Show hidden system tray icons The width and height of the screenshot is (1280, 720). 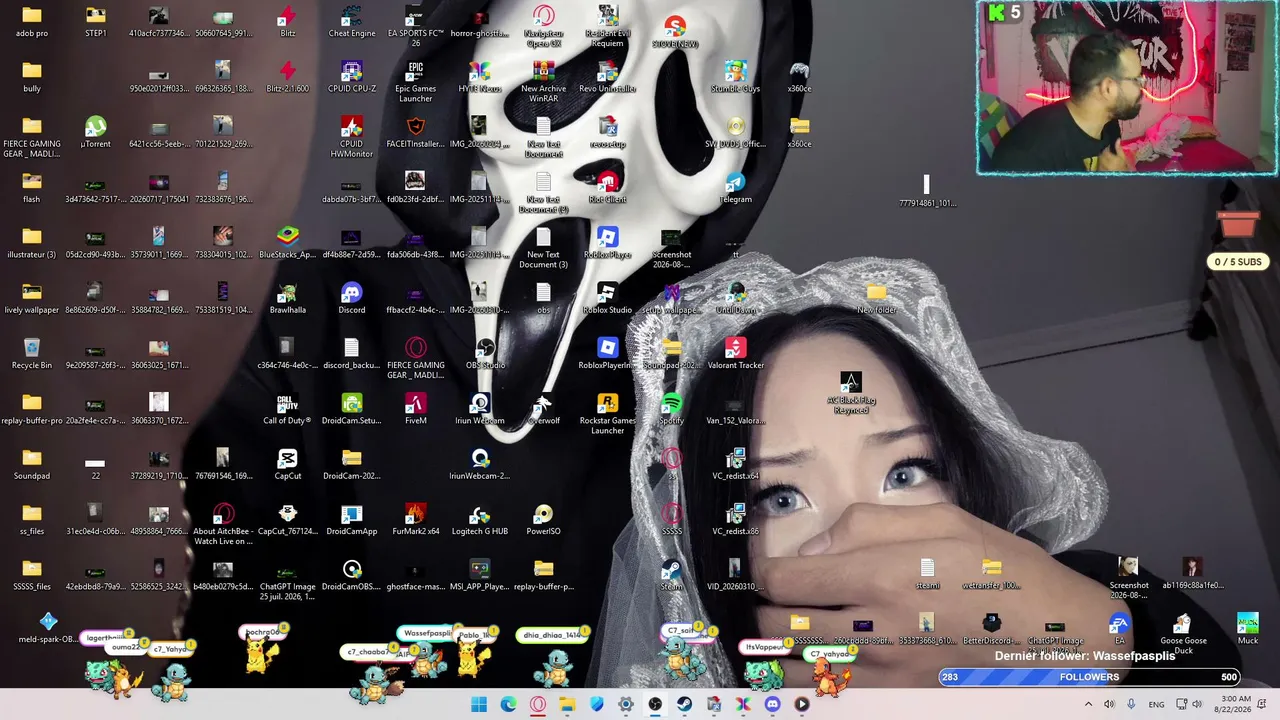click(1088, 704)
